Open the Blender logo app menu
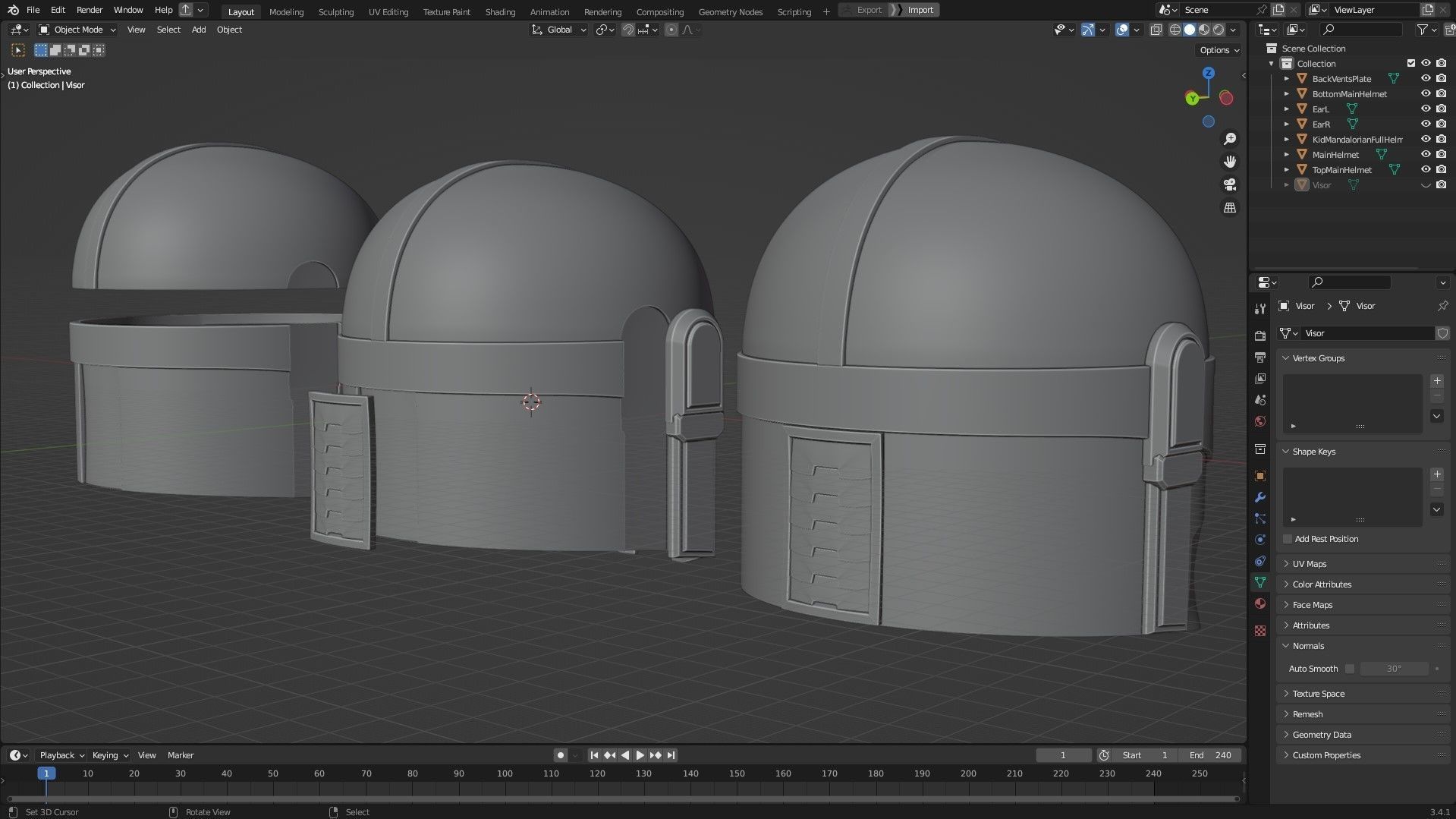The image size is (1456, 819). click(12, 10)
